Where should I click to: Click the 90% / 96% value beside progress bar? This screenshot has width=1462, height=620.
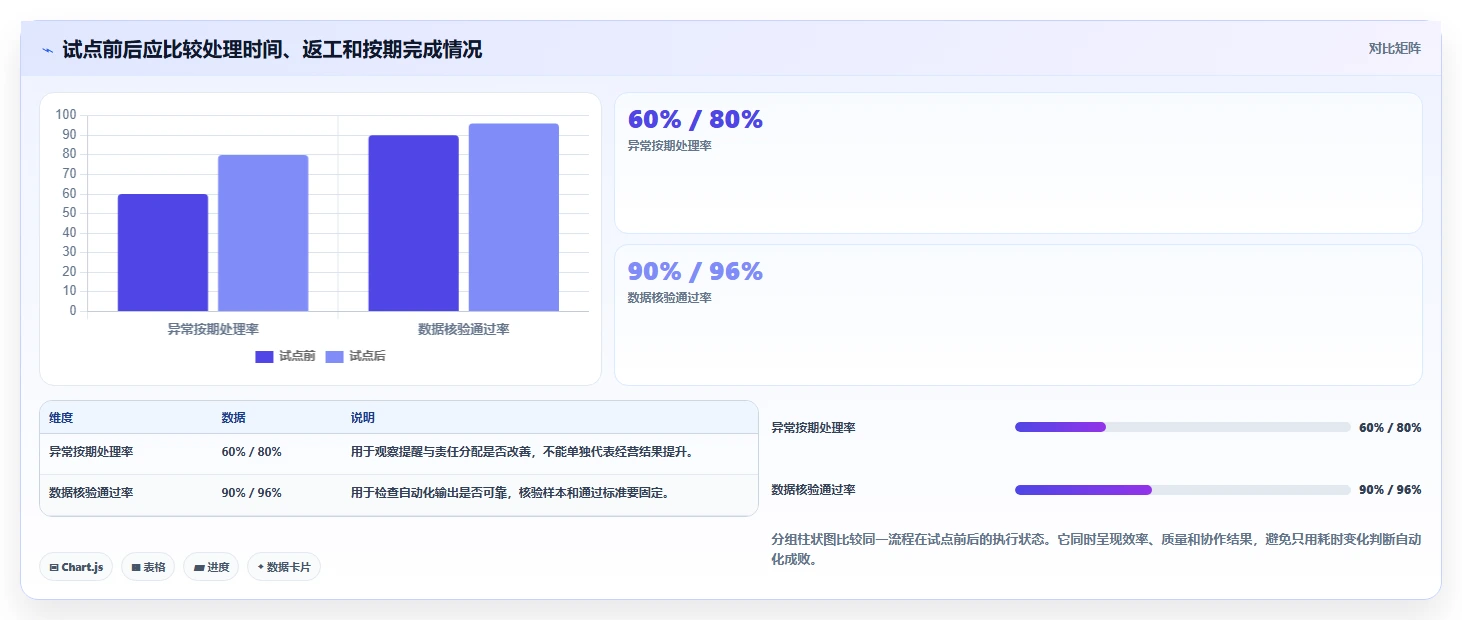pos(1390,490)
